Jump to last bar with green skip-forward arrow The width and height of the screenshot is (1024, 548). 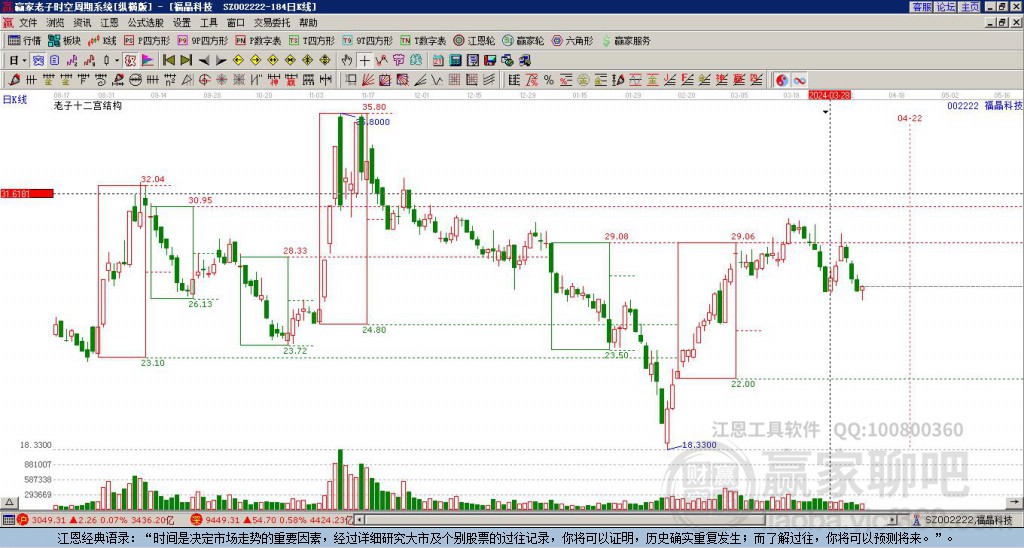[186, 60]
